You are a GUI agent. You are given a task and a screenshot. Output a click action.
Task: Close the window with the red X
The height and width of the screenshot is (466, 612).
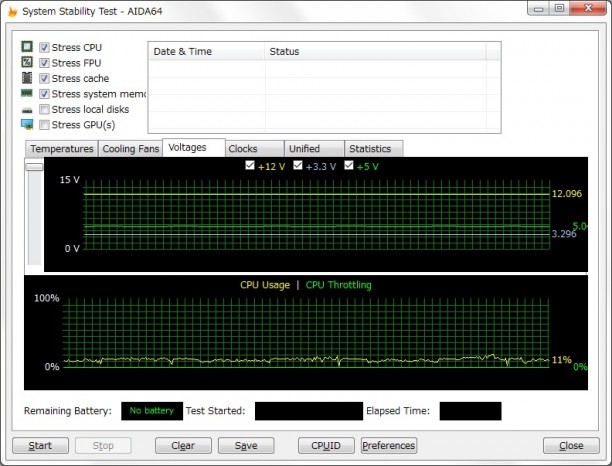tap(588, 9)
